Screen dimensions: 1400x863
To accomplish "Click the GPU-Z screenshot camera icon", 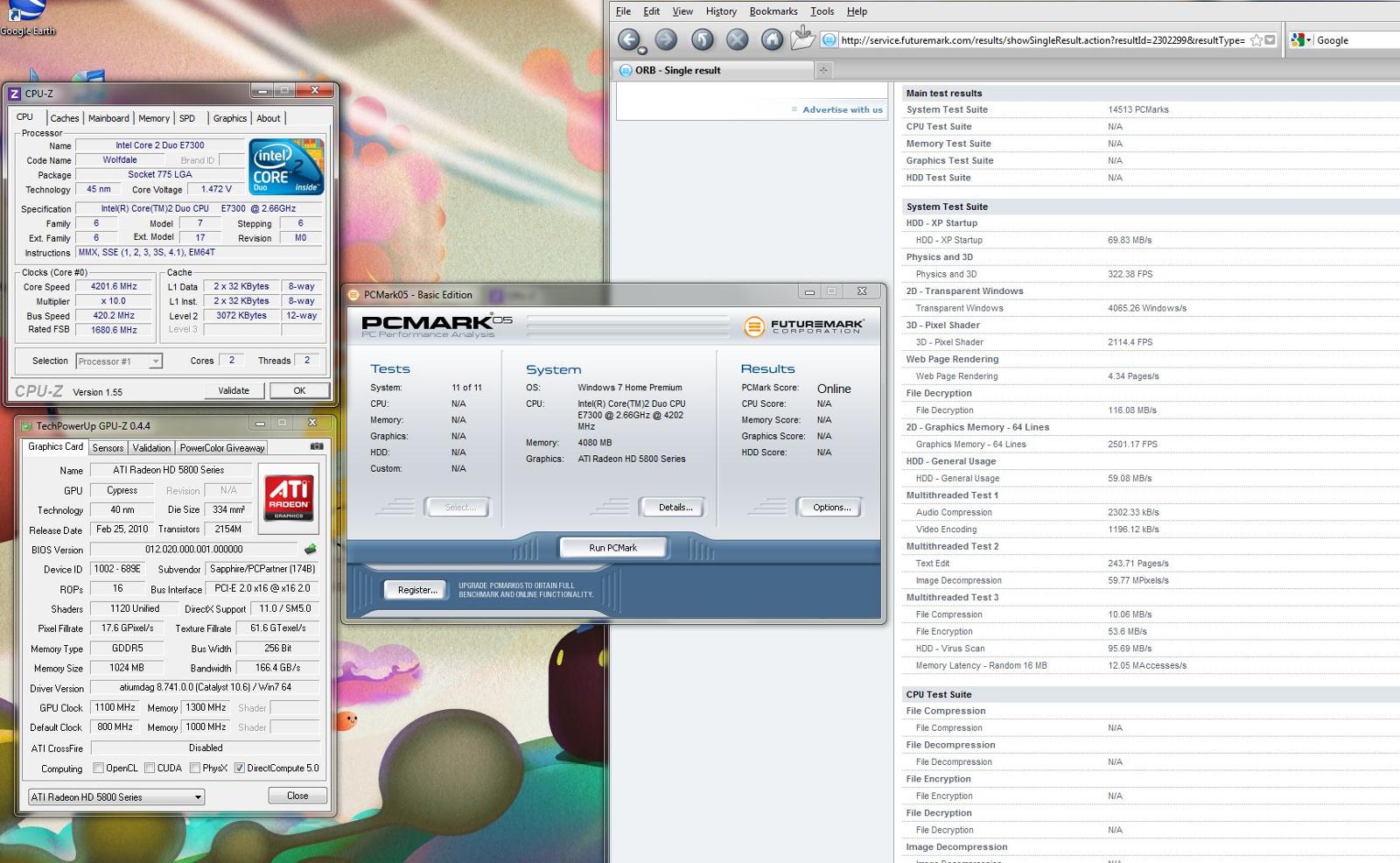I will (317, 446).
